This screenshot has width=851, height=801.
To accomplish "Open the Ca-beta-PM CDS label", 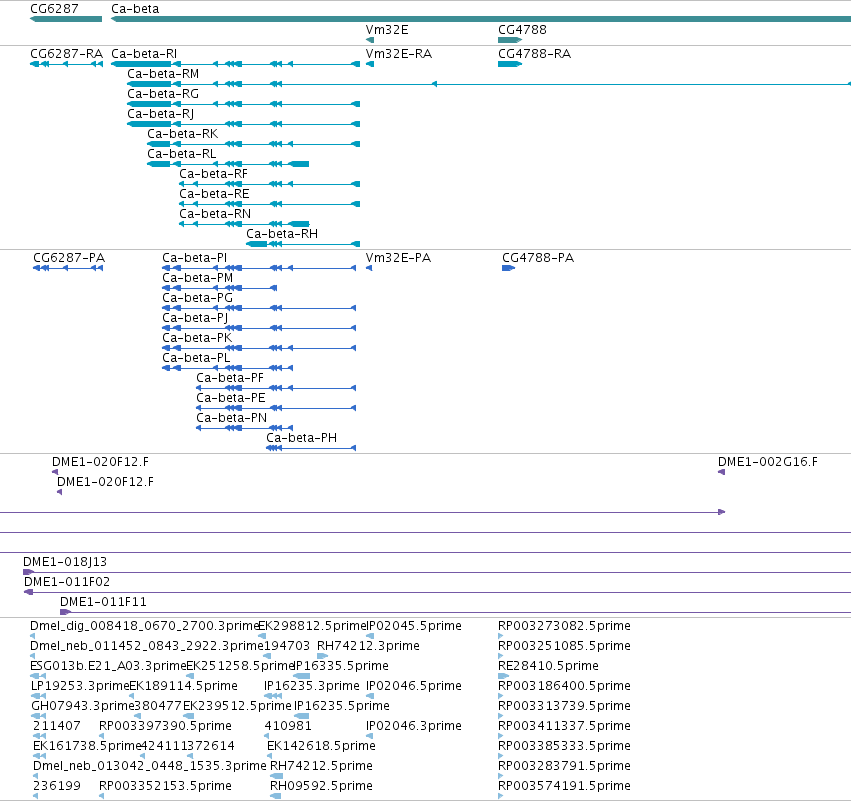I will [198, 277].
